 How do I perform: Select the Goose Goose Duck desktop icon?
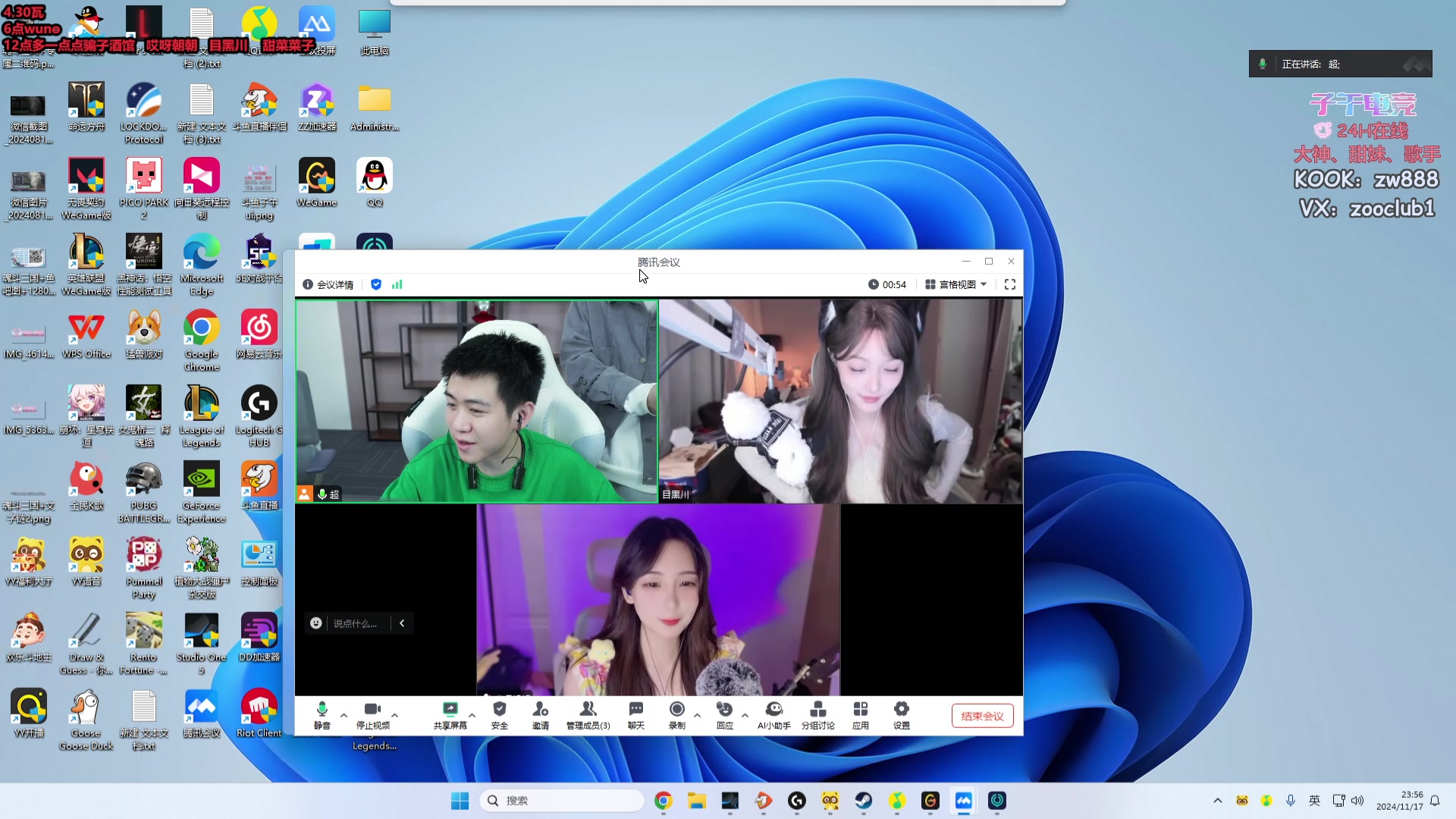86,720
